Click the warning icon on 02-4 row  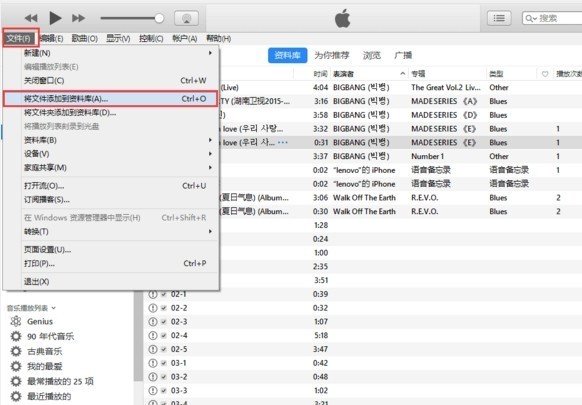click(153, 336)
